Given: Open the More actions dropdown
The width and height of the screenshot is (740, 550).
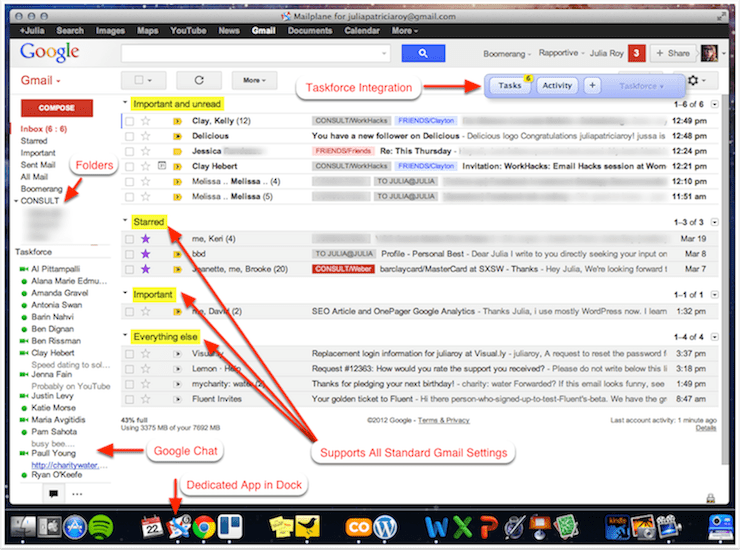Looking at the screenshot, I should pos(254,80).
